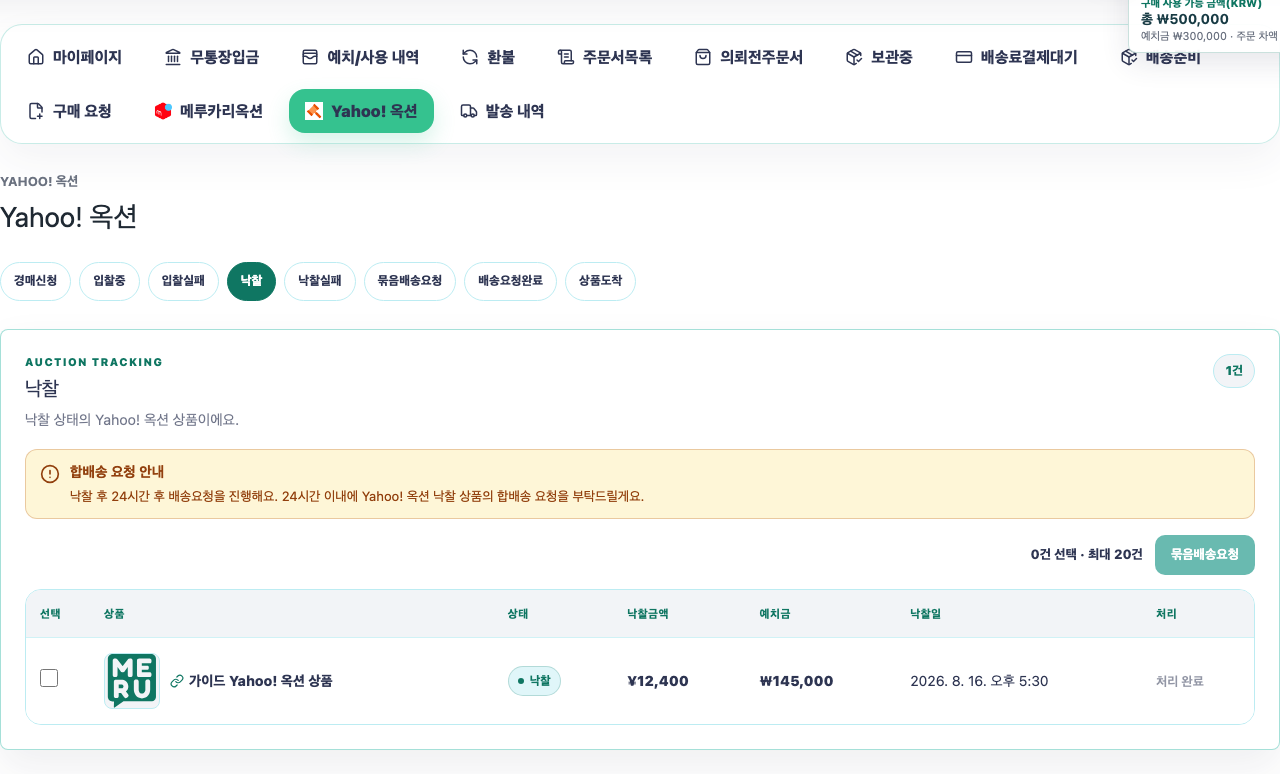Click 낙찰 상태의 Yahoo! 옥션 상품이에요 description
Screen dimensions: 1280x774
point(132,420)
